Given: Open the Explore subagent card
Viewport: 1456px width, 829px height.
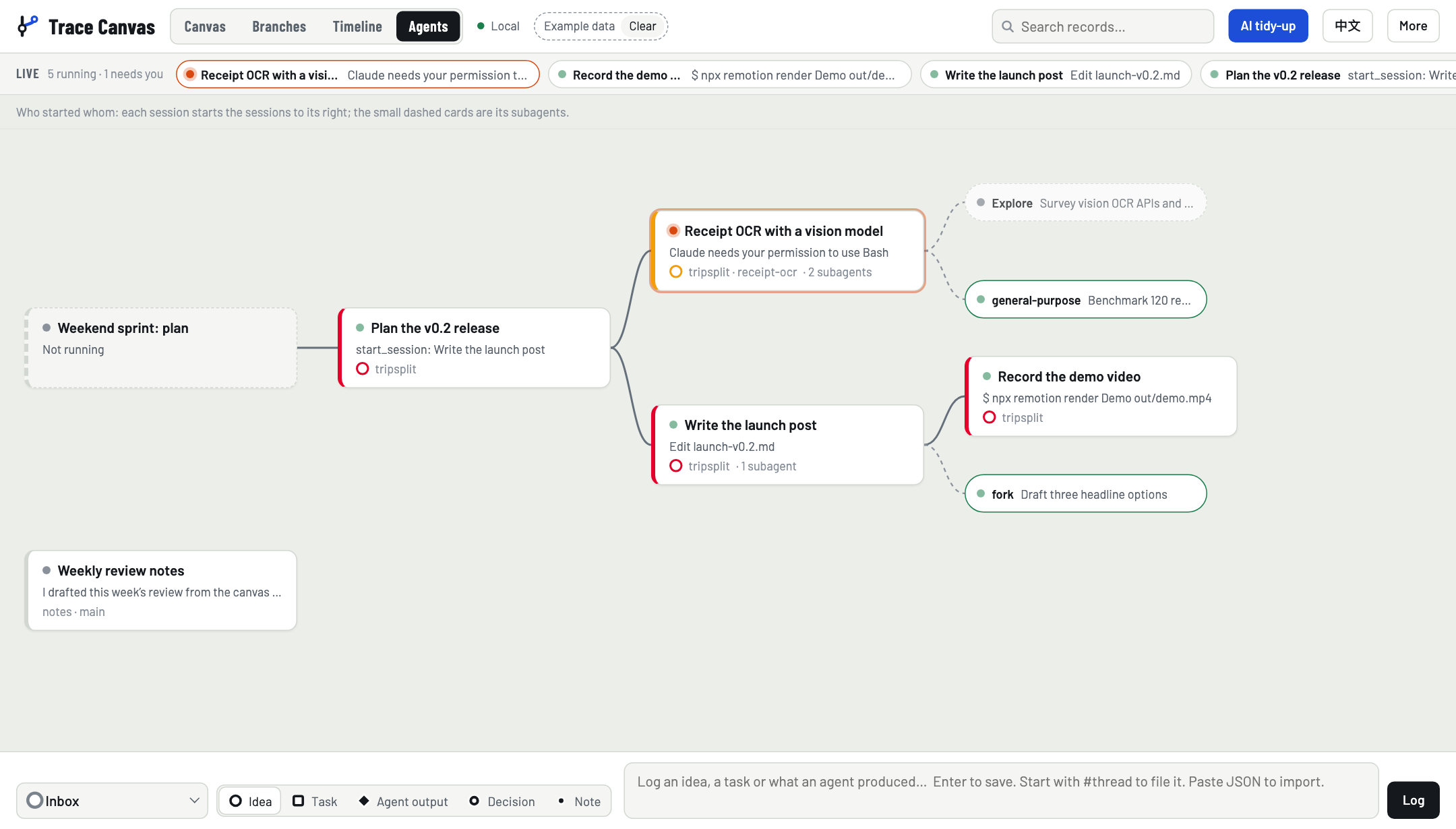Looking at the screenshot, I should coord(1085,203).
